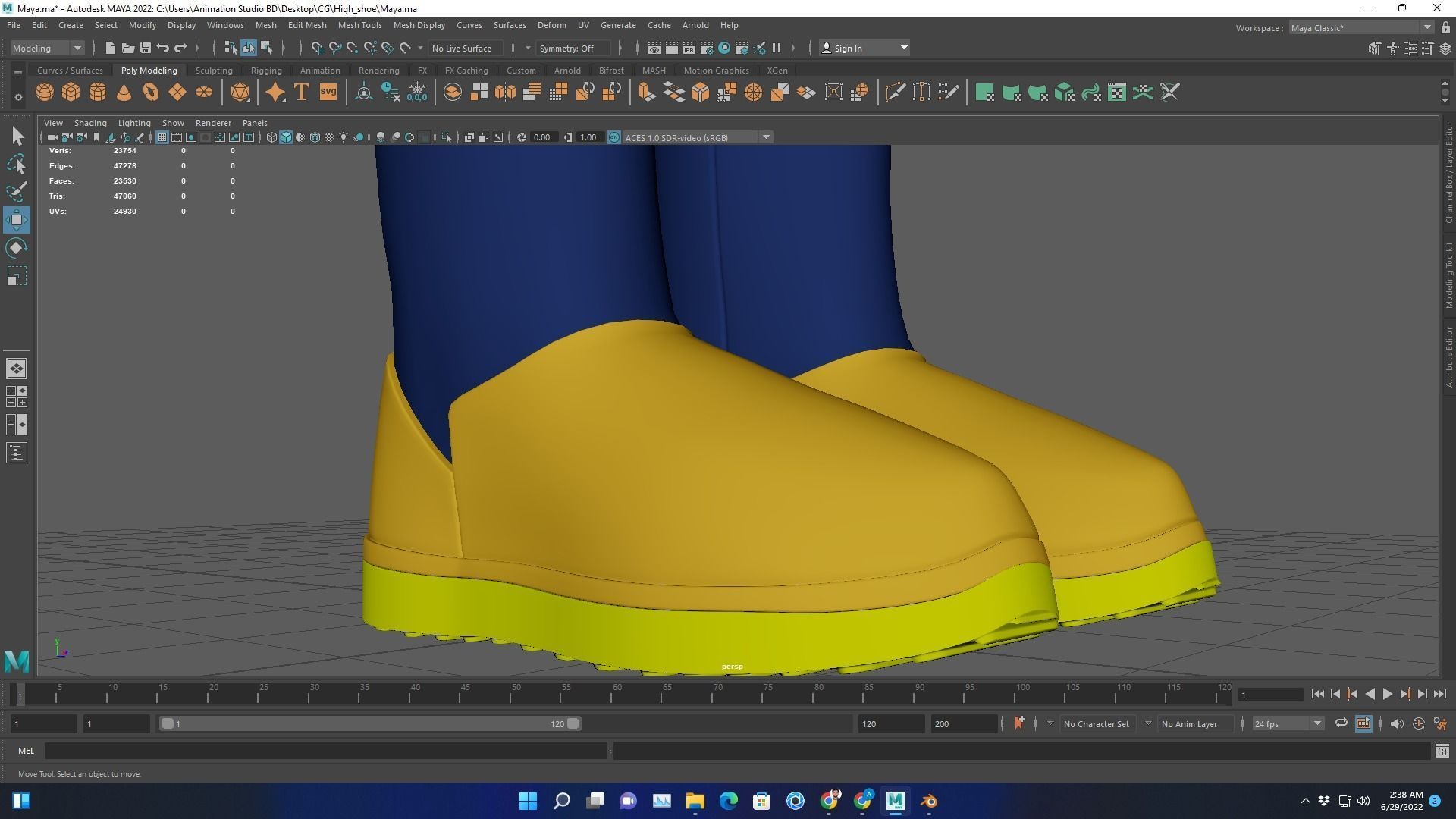This screenshot has width=1456, height=819.
Task: Open the Workspace Maya Classic dropdown
Action: (x=1360, y=27)
